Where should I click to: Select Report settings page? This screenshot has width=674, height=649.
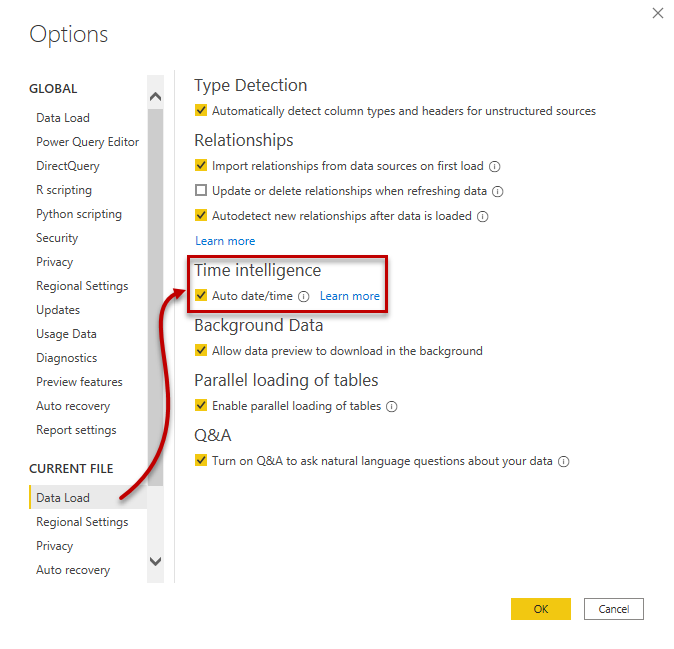tap(76, 431)
